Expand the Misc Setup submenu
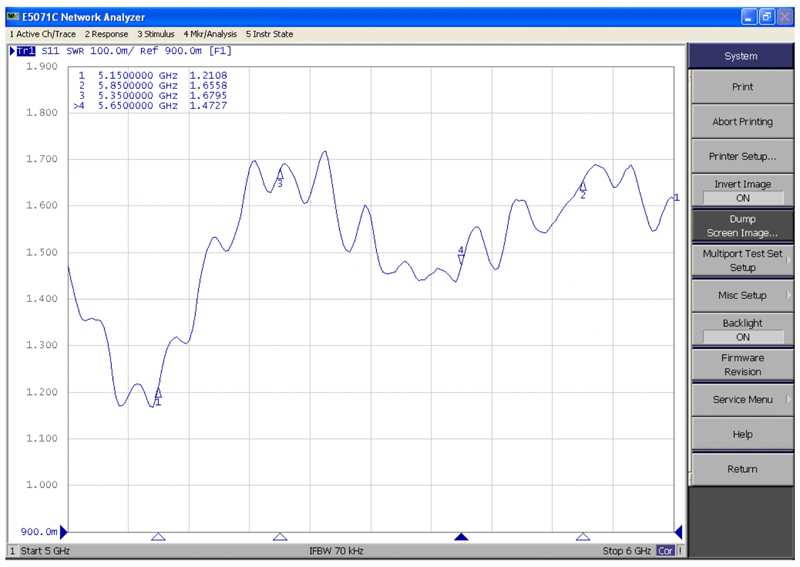The width and height of the screenshot is (800, 567). coord(742,295)
